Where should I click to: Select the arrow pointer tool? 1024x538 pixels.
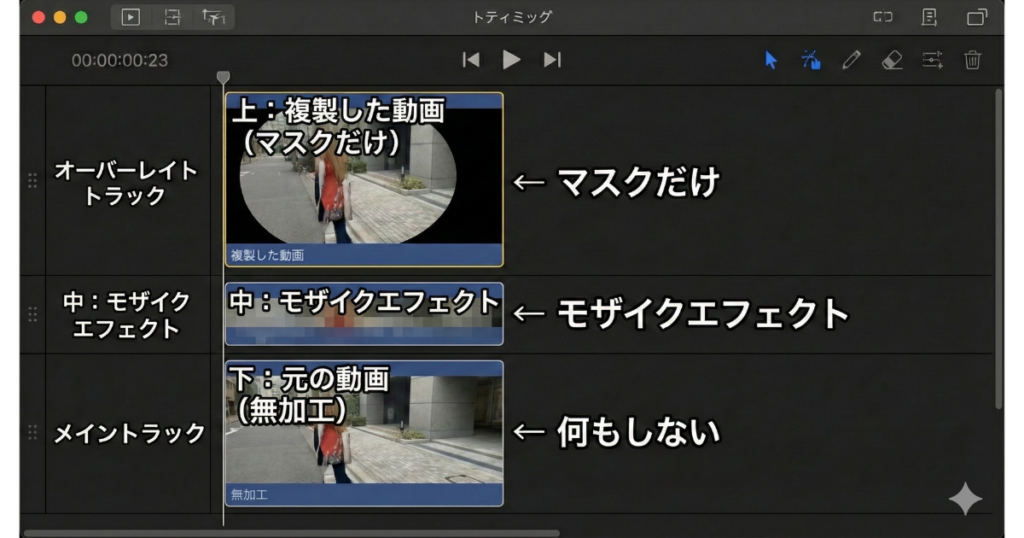click(x=770, y=60)
